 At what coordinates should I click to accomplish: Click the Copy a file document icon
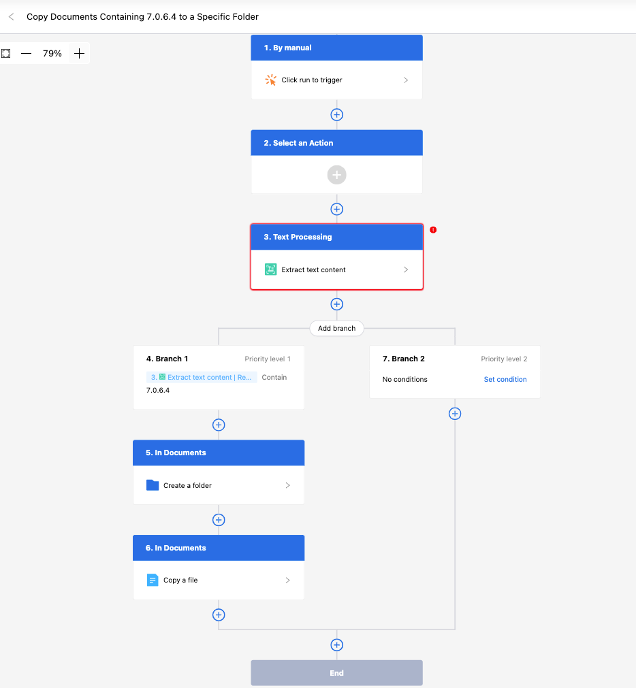152,580
